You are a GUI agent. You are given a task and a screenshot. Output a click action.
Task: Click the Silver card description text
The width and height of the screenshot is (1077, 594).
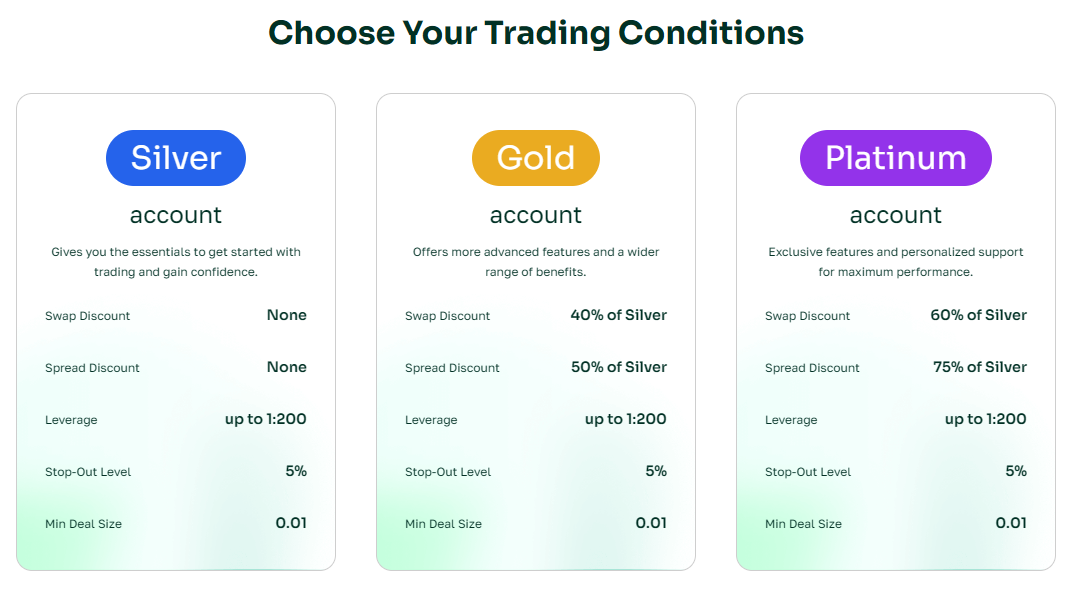(176, 262)
